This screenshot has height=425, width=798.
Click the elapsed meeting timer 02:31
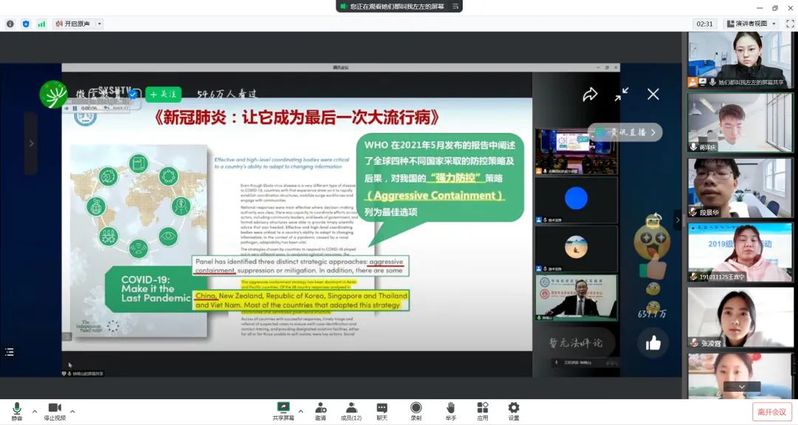click(x=704, y=24)
